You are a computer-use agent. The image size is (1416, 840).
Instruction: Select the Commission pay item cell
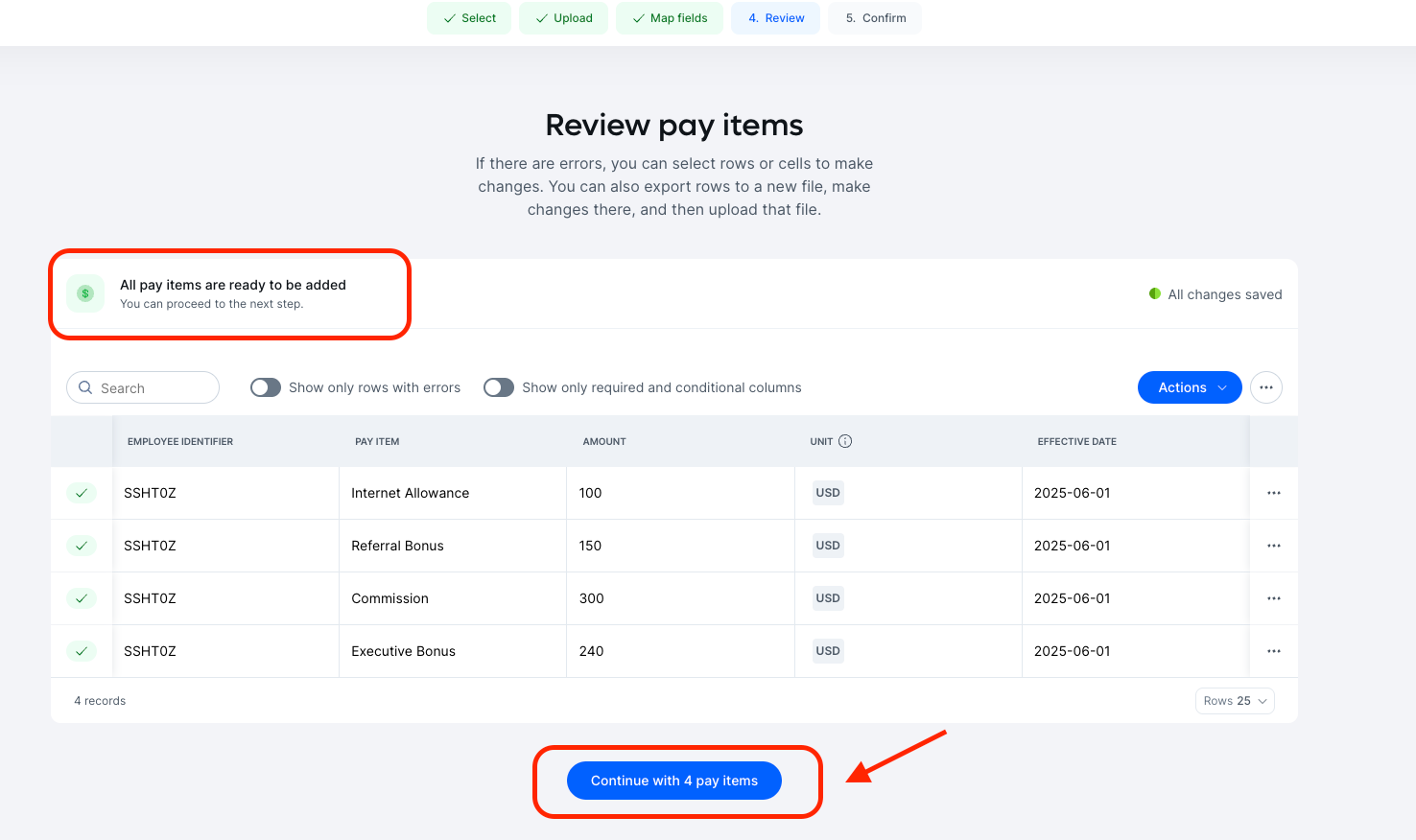pyautogui.click(x=453, y=598)
